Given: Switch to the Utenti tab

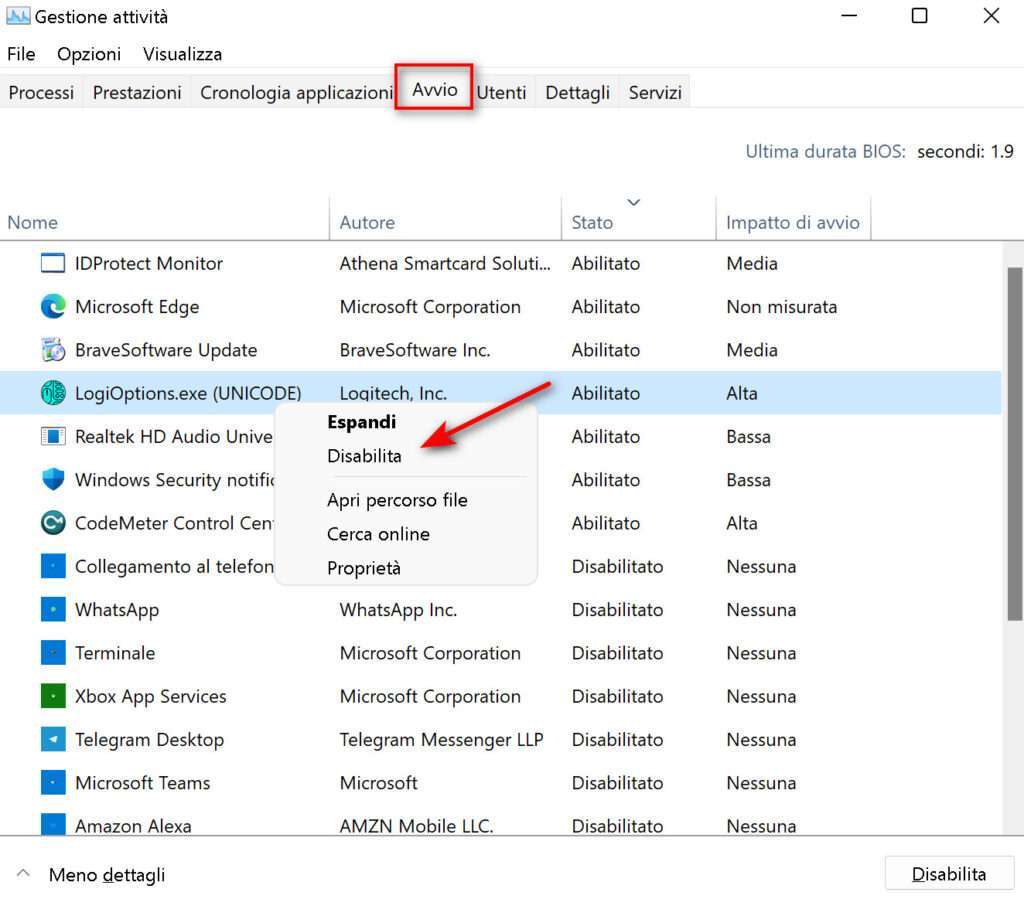Looking at the screenshot, I should click(x=502, y=93).
